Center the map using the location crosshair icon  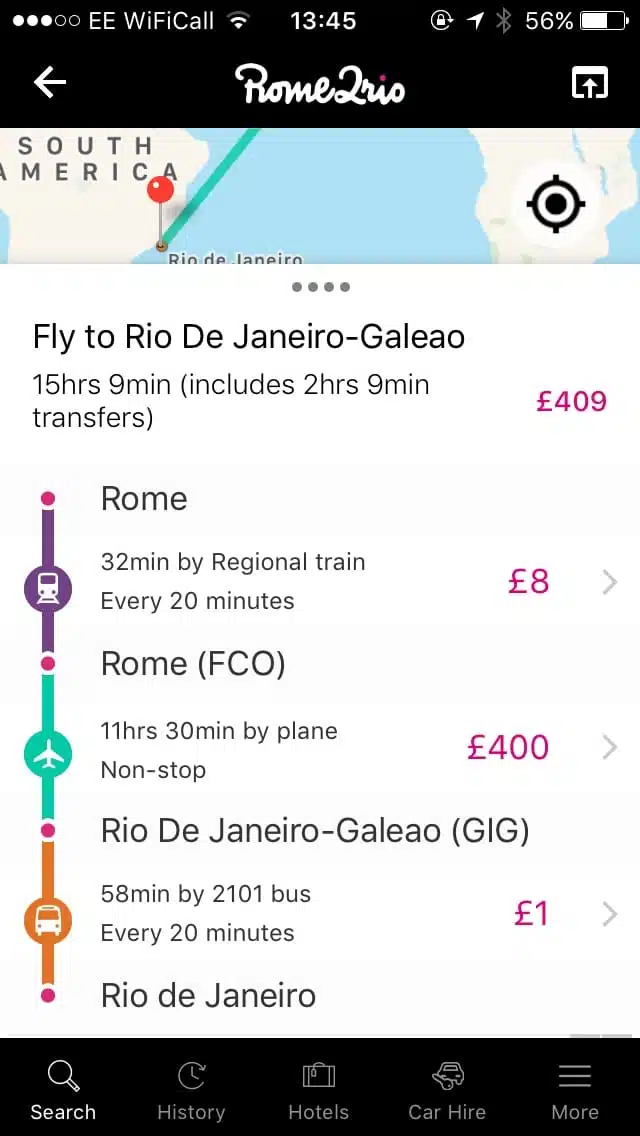click(x=556, y=203)
